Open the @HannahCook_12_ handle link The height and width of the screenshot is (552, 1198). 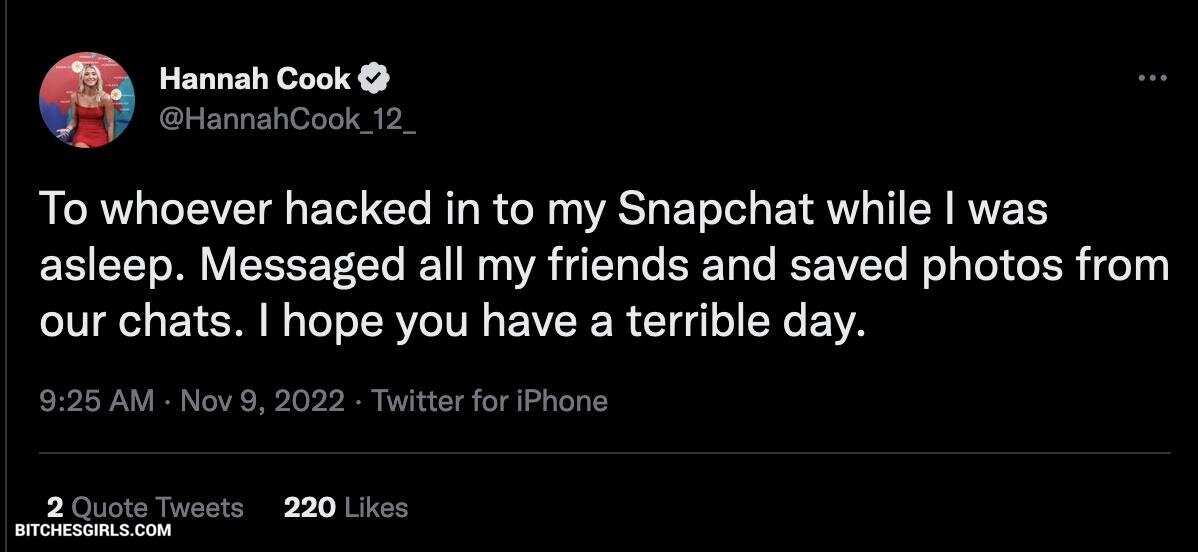coord(287,119)
